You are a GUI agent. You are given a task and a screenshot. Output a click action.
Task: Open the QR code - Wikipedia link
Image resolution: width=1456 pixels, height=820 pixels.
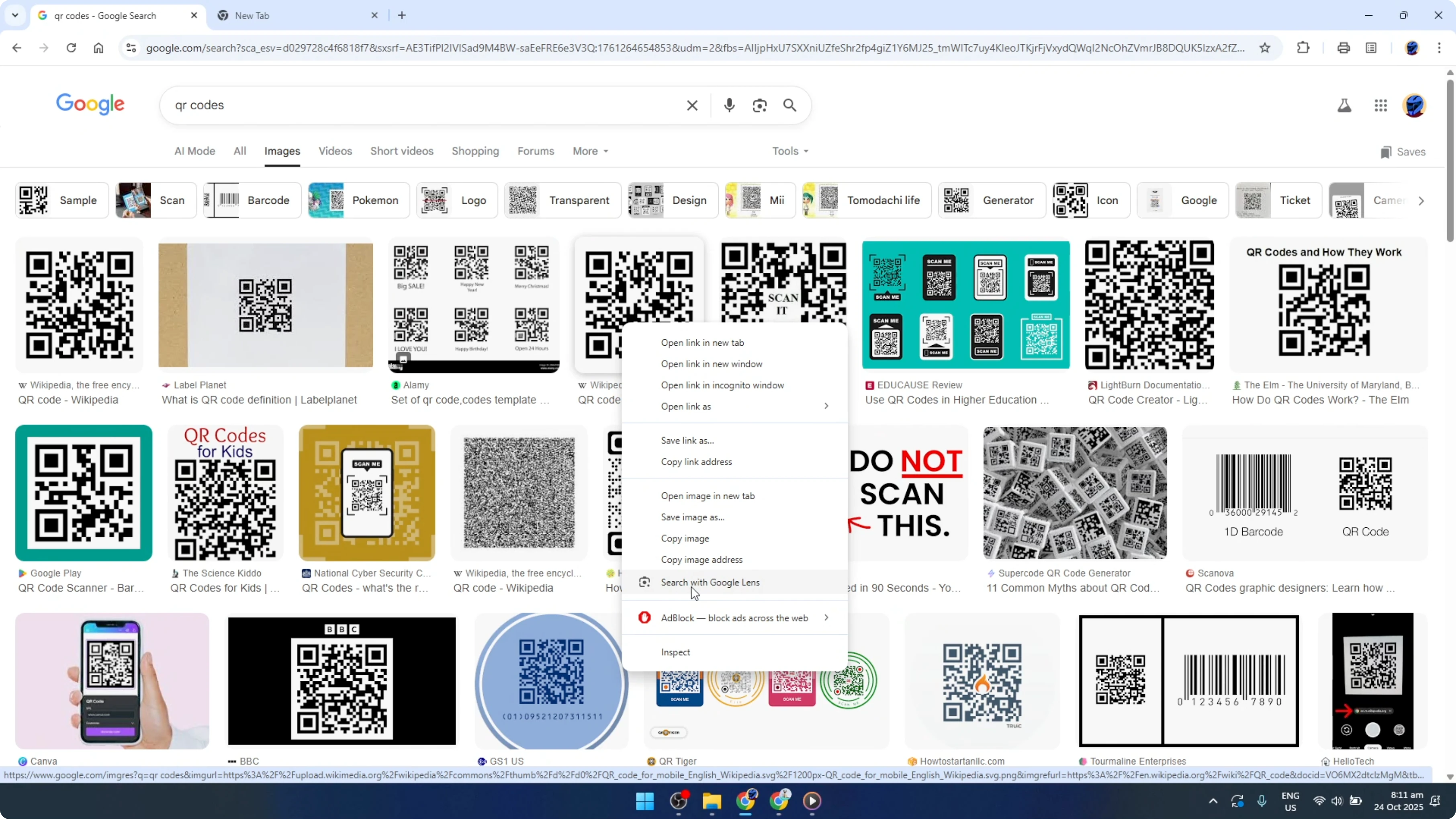click(67, 399)
